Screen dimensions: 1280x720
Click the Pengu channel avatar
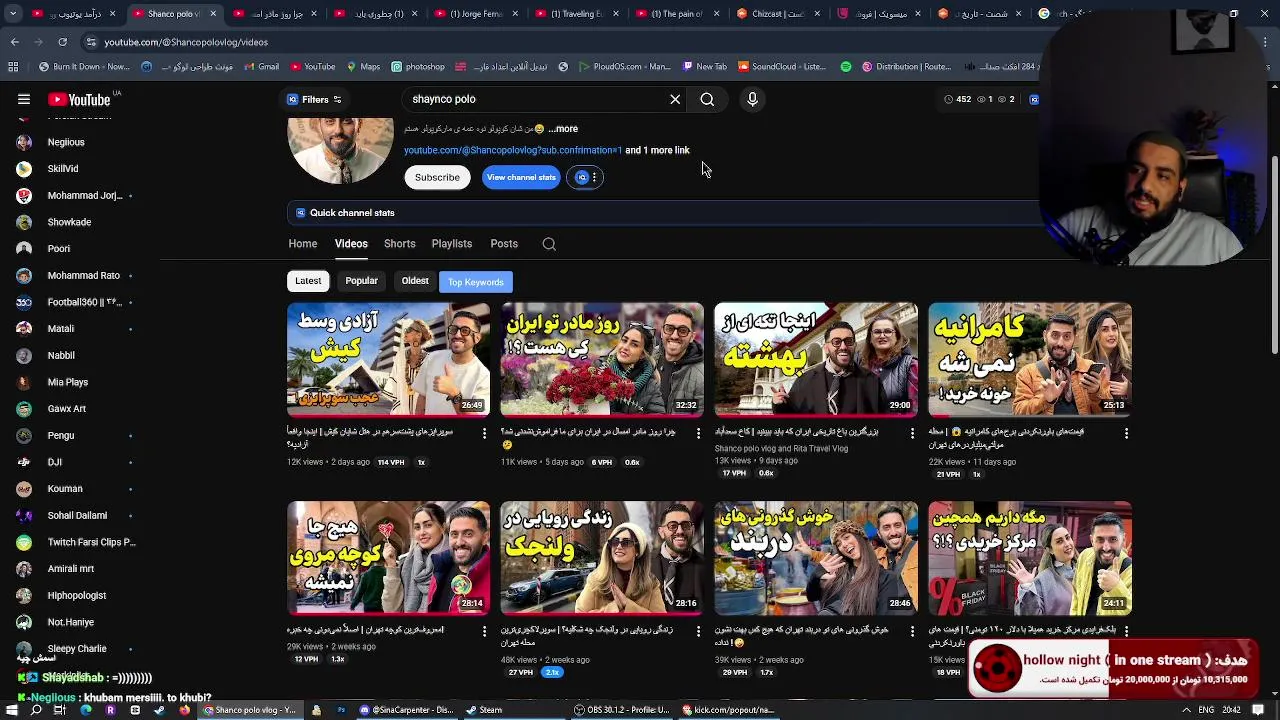click(x=24, y=435)
